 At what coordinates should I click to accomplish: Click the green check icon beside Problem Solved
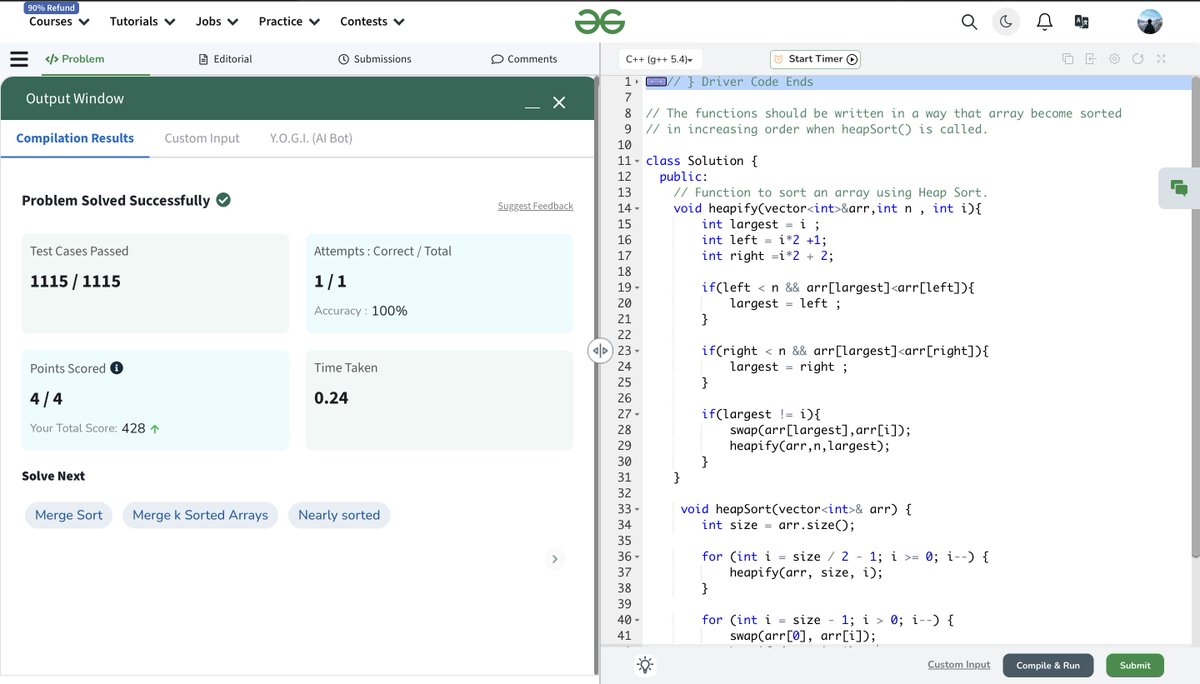[224, 200]
